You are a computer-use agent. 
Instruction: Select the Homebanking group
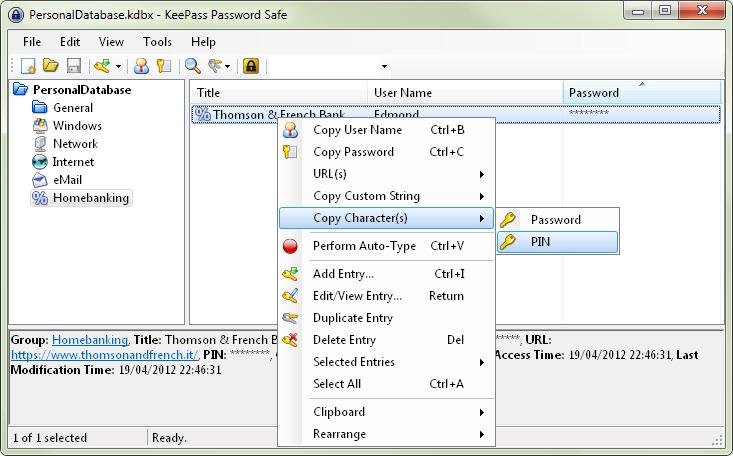tap(91, 198)
